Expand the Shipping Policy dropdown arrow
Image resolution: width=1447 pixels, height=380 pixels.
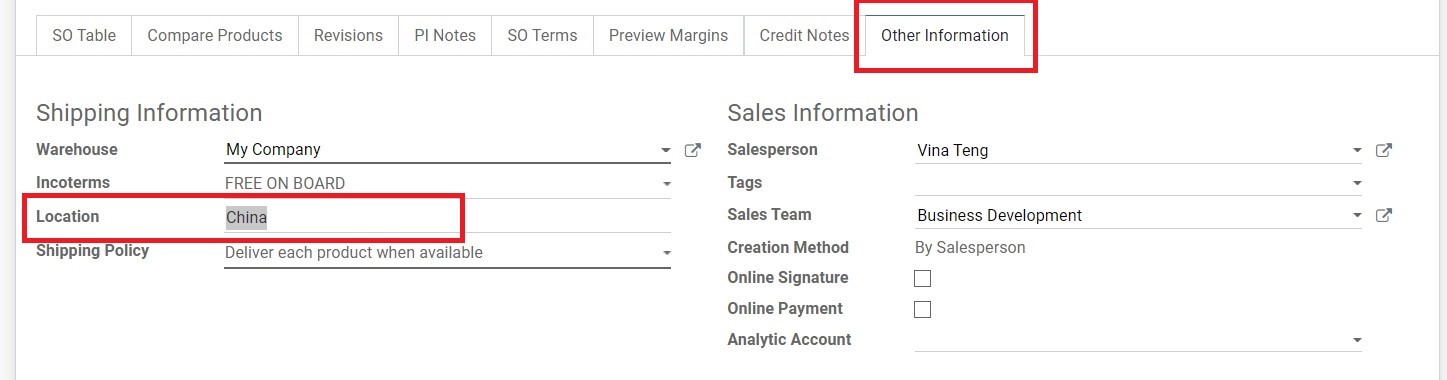point(666,254)
